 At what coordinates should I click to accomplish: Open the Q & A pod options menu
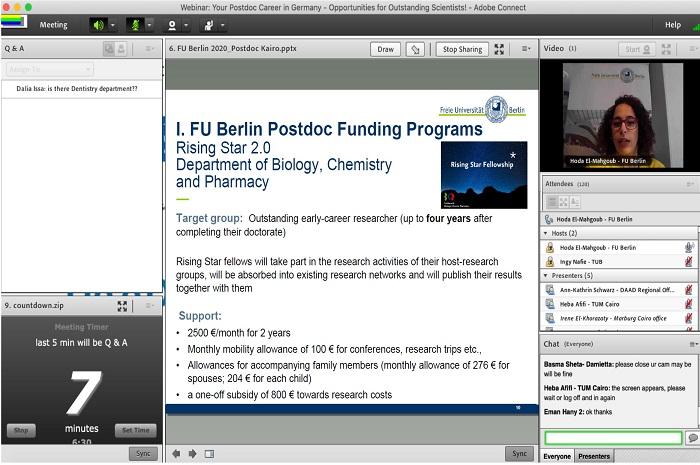click(150, 49)
